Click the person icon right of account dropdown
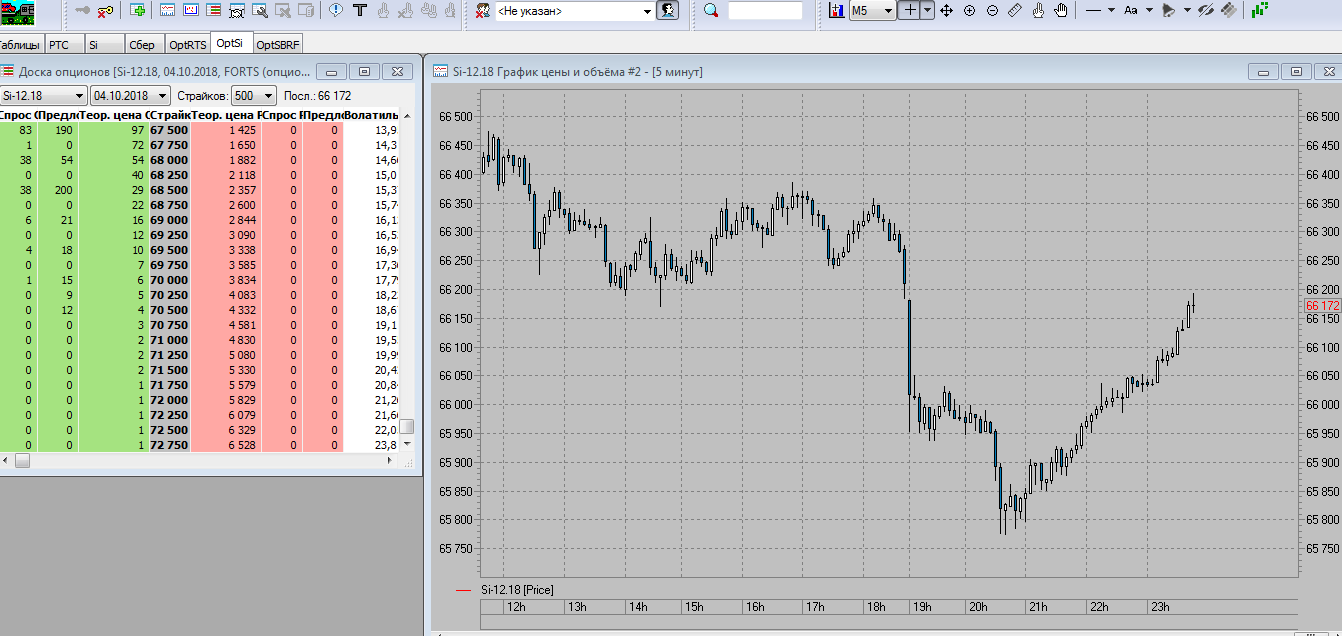This screenshot has width=1342, height=636. click(667, 10)
